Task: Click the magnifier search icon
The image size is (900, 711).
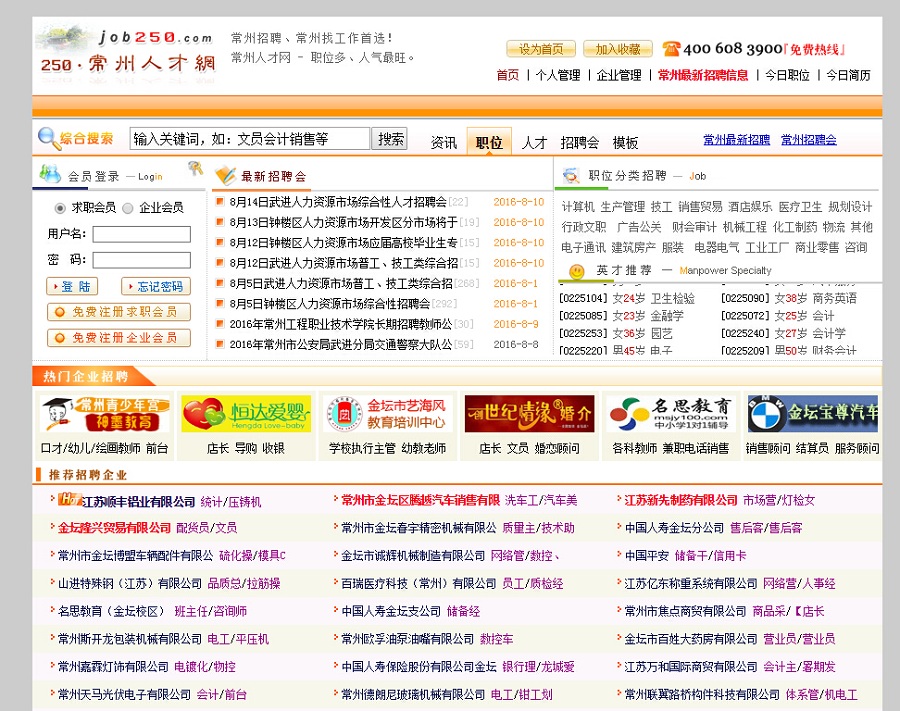Action: pyautogui.click(x=48, y=138)
